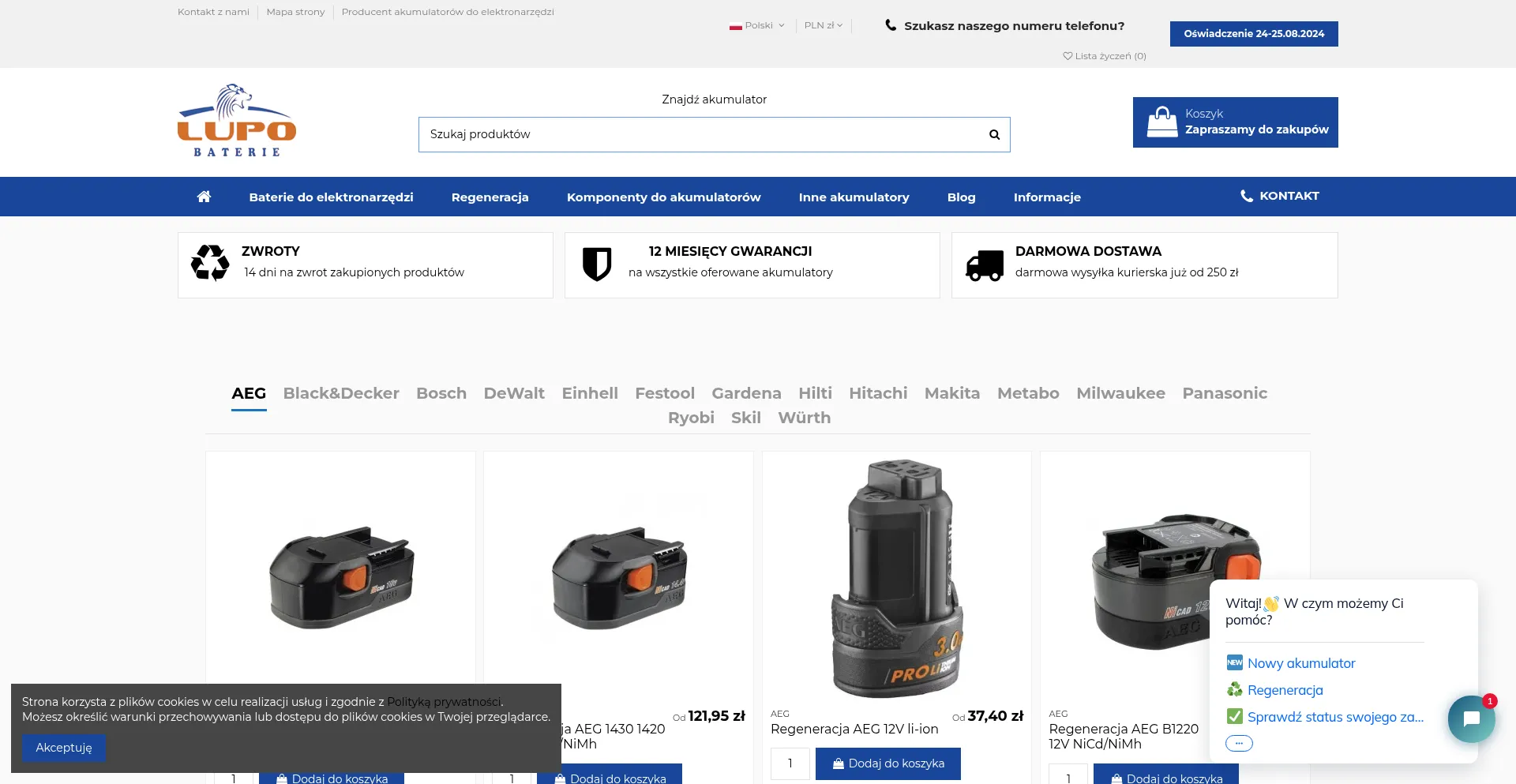Viewport: 1516px width, 784px height.
Task: Go to the Blog page
Action: click(961, 197)
